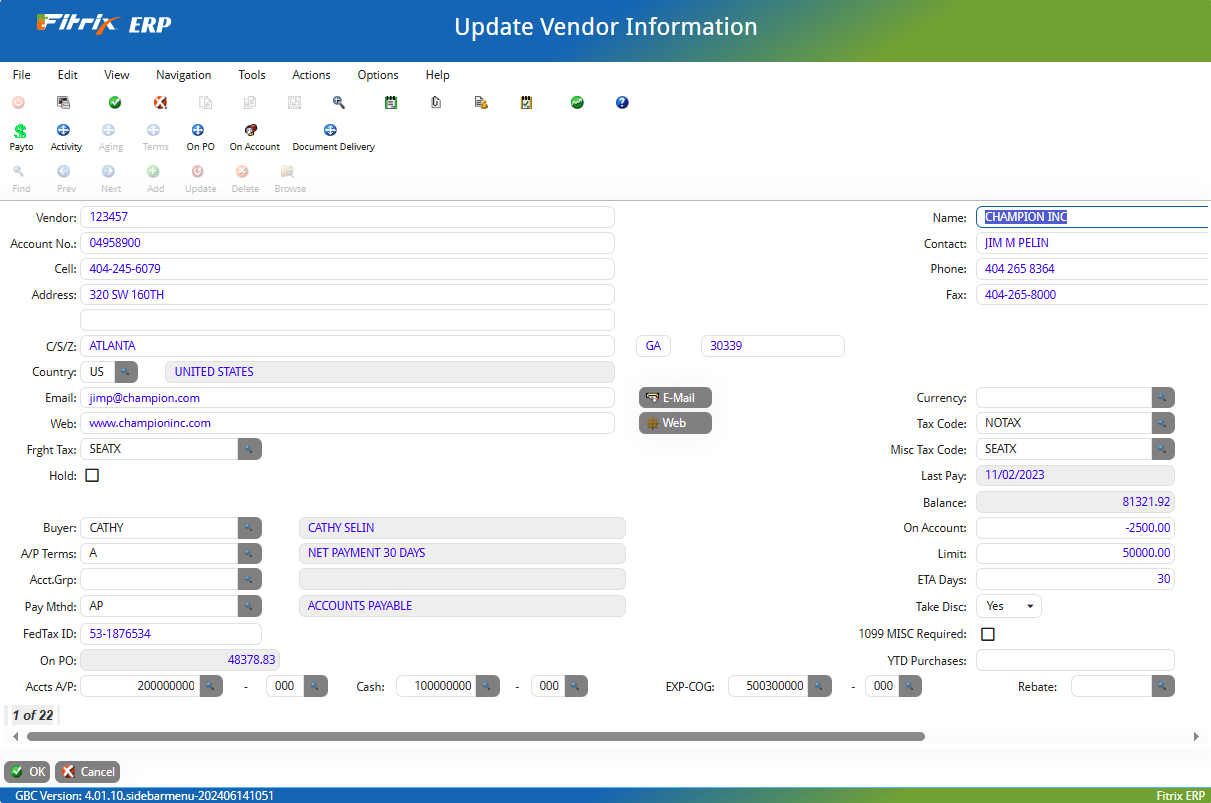
Task: Click the magnifying glass icon in the top toolbar
Action: 339,102
